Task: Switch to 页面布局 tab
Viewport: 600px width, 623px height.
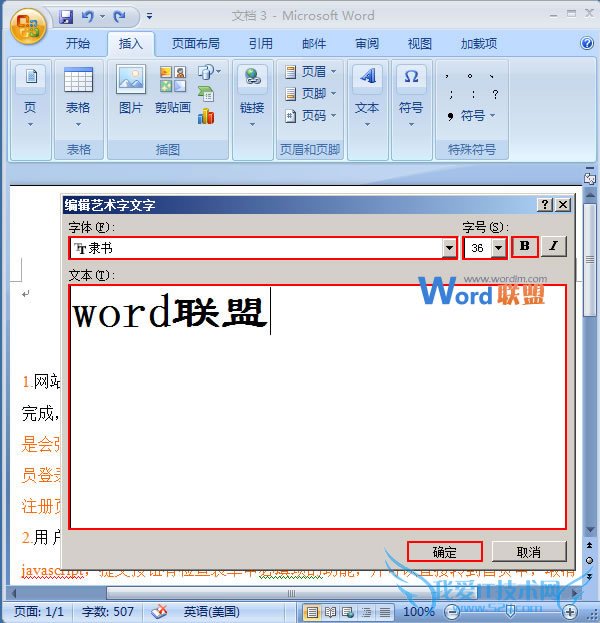Action: [x=195, y=43]
